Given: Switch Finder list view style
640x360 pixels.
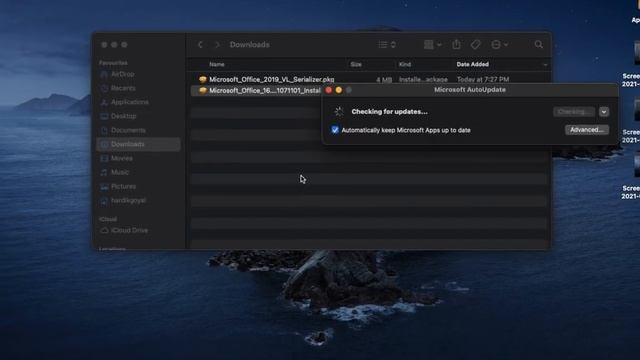Looking at the screenshot, I should pyautogui.click(x=387, y=44).
